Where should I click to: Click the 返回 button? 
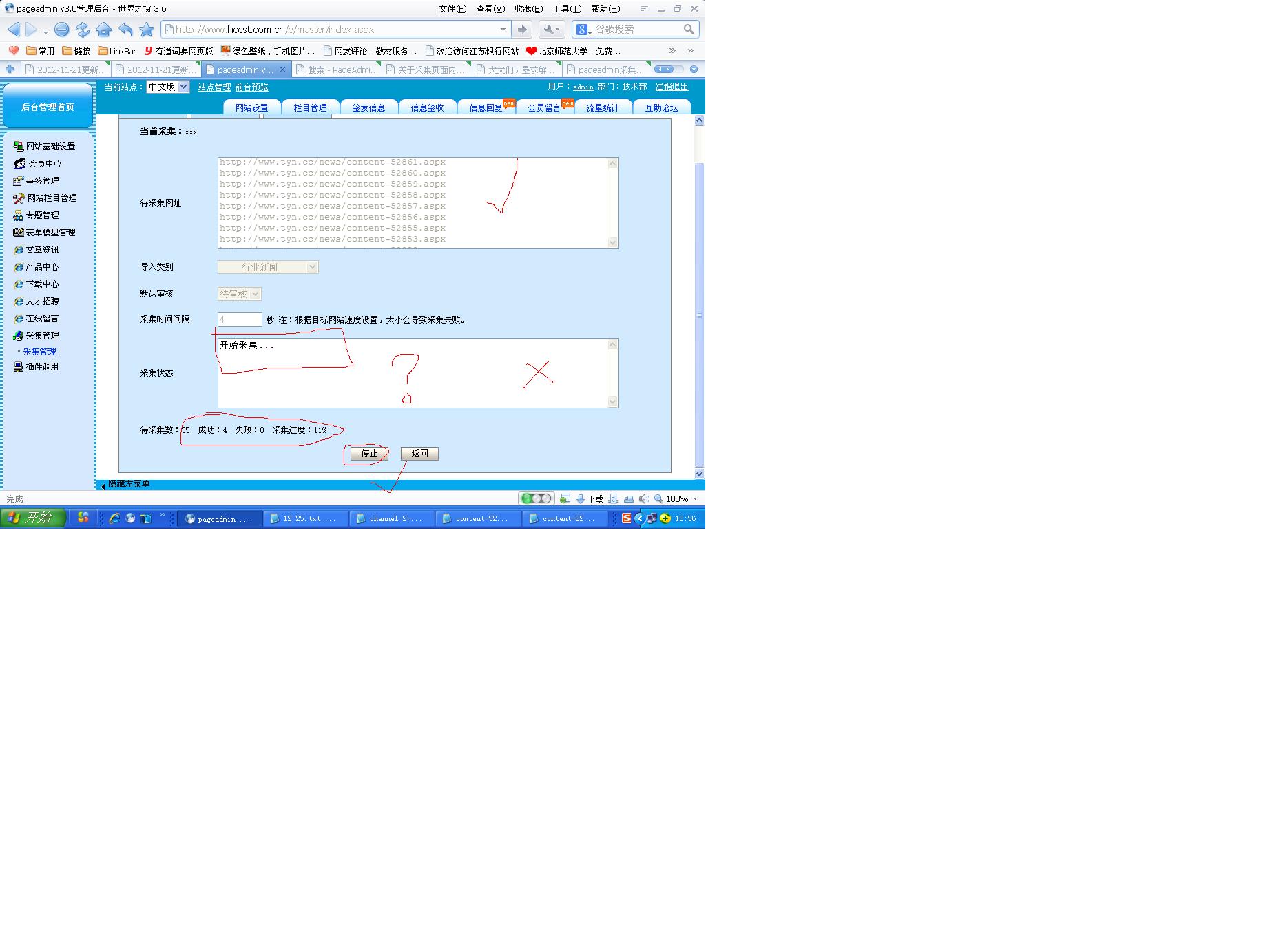point(419,454)
